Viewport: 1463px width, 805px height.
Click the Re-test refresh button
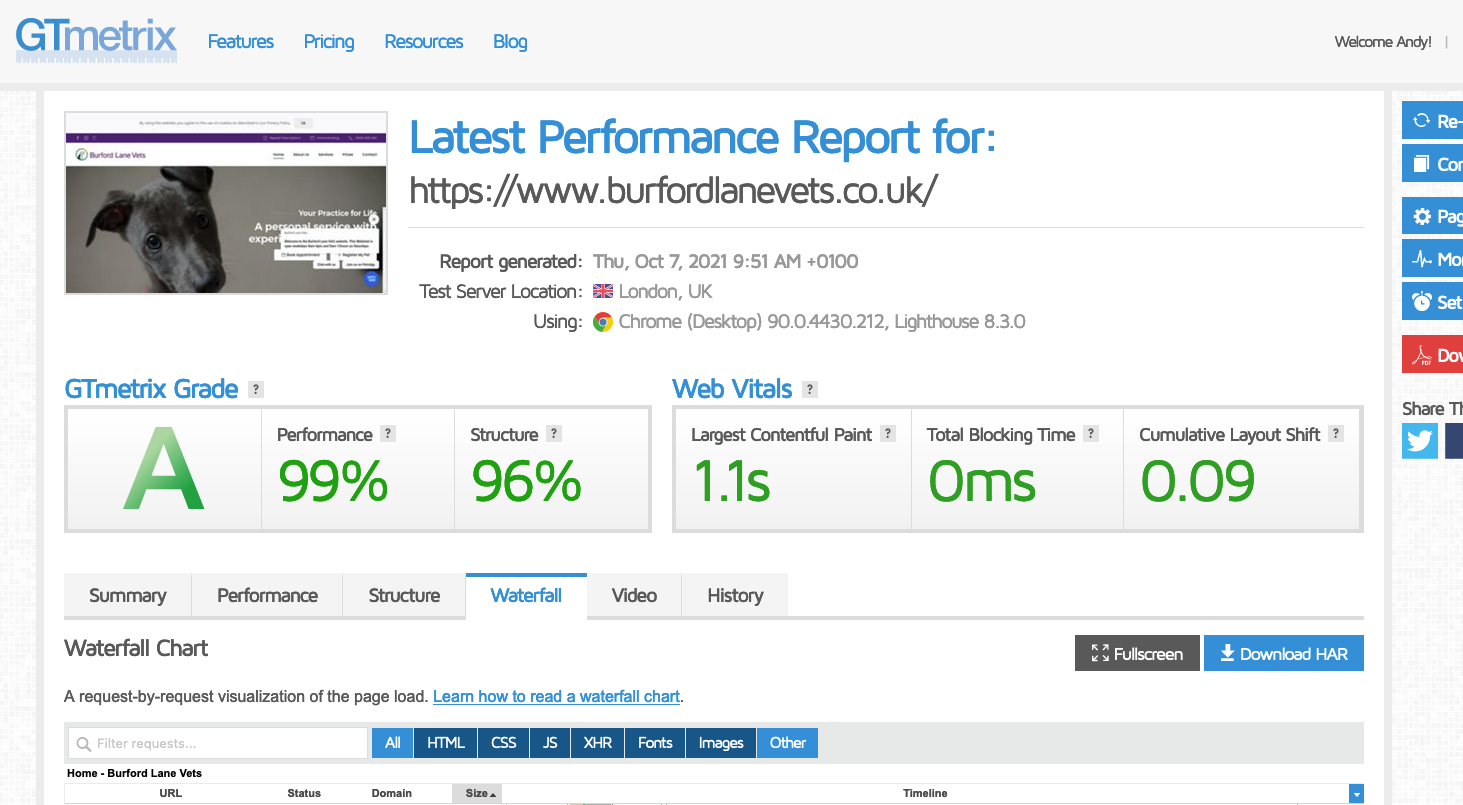point(1432,121)
